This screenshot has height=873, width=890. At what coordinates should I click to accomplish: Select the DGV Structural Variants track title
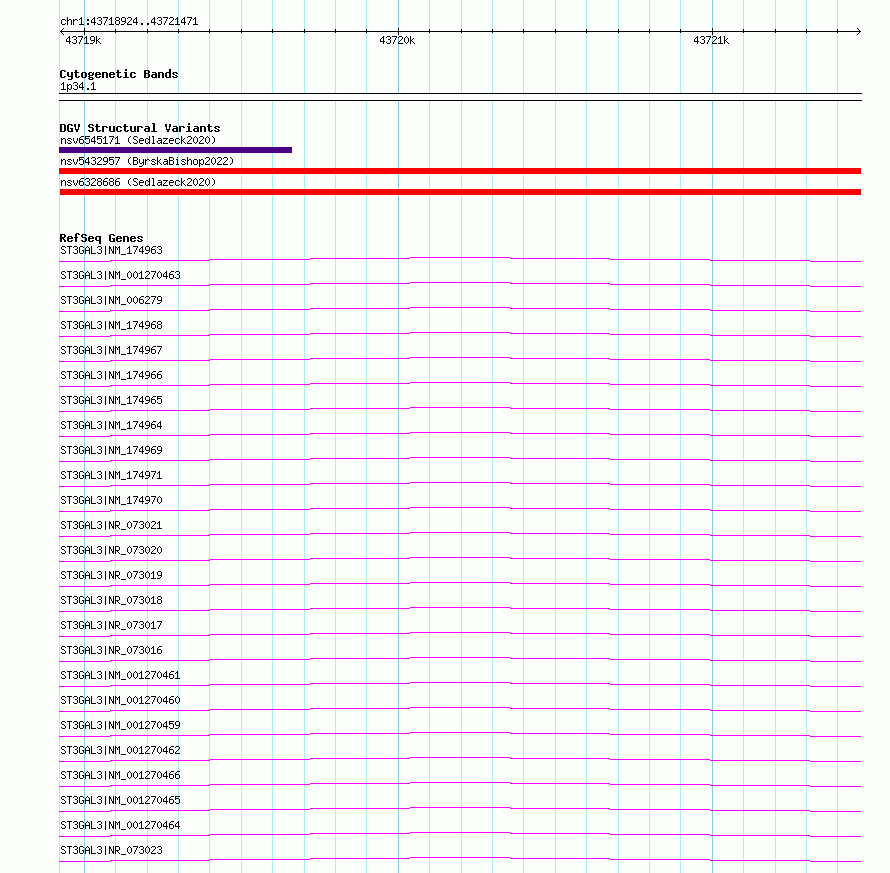pos(140,128)
